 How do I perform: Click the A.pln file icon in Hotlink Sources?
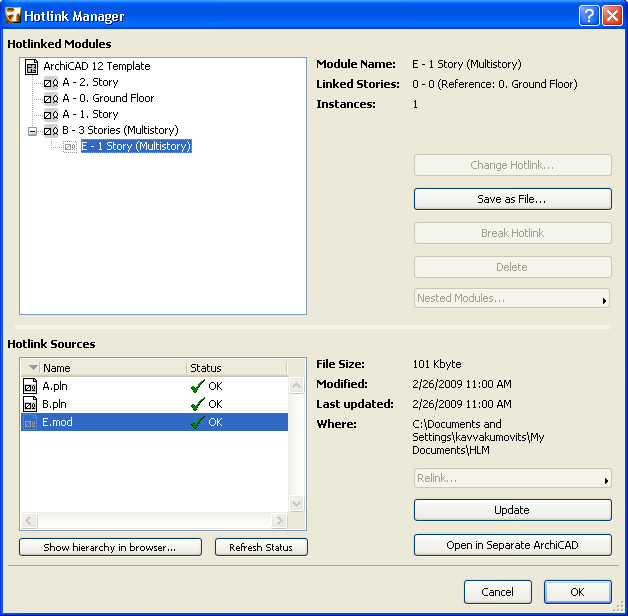pos(30,387)
